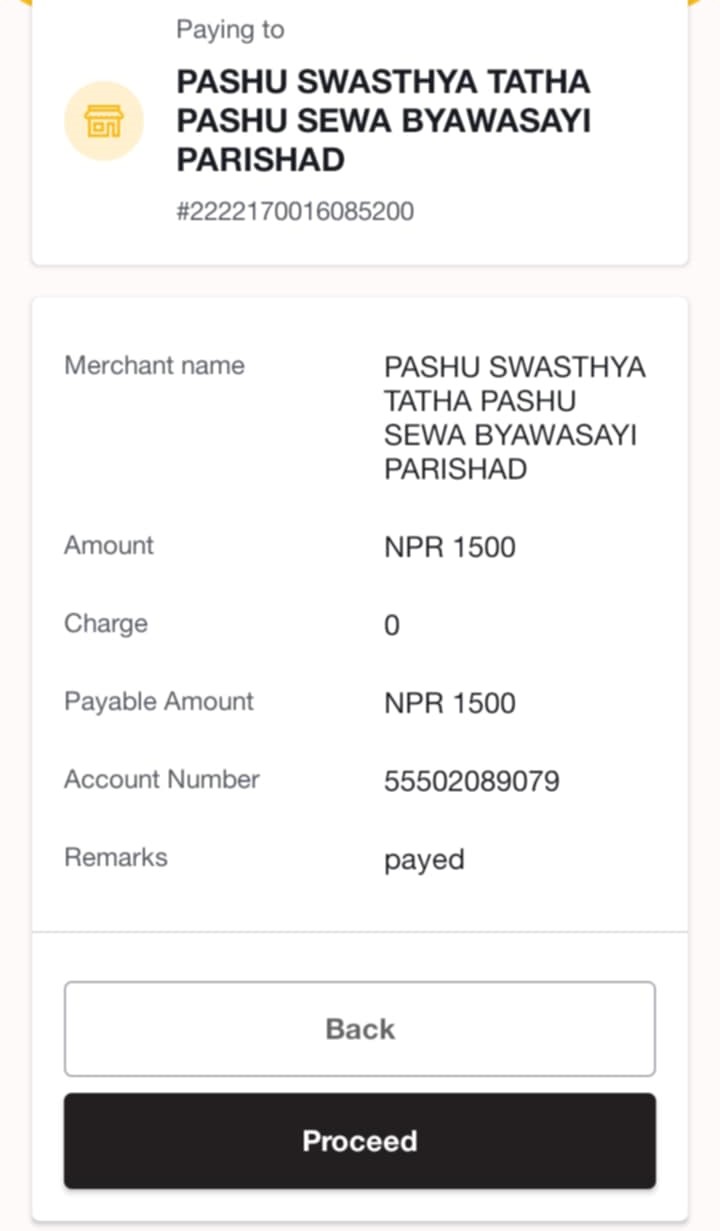Select the merchant ID #2222170016085200
The image size is (720, 1231).
click(x=295, y=211)
